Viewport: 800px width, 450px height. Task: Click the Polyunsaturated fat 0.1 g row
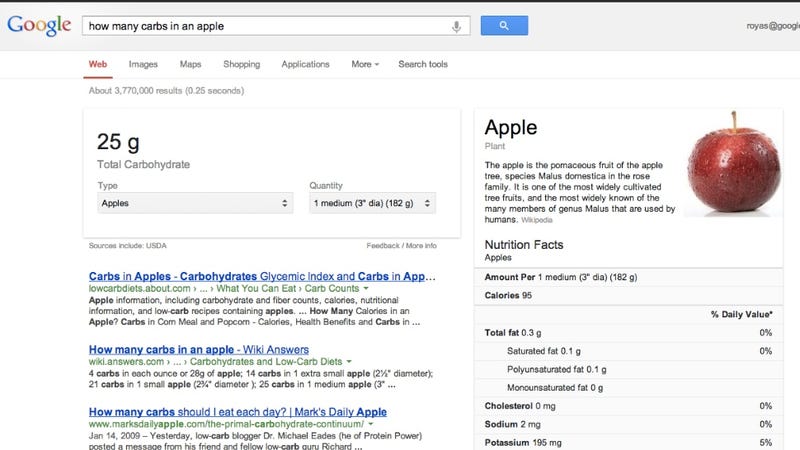coord(629,369)
